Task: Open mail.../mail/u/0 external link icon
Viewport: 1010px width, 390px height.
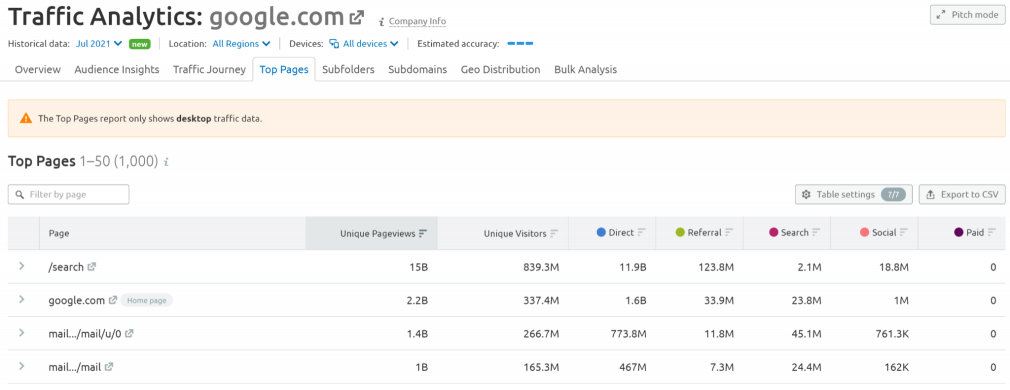Action: pos(129,333)
